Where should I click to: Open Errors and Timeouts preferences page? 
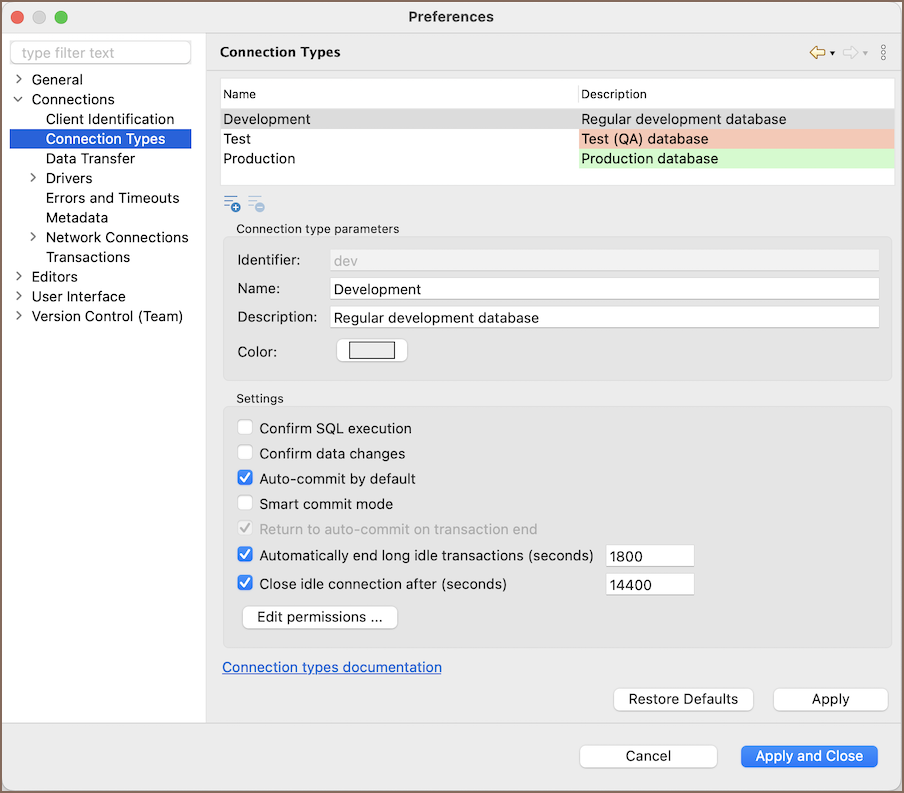pyautogui.click(x=112, y=198)
